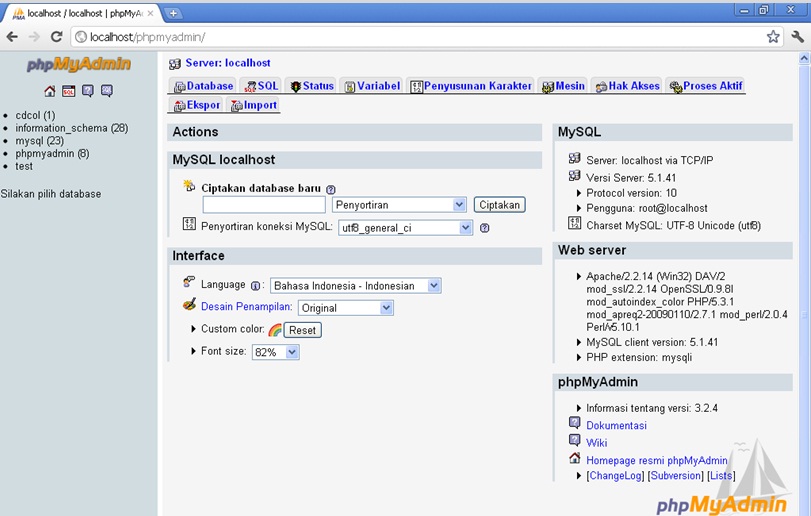Click the server icon beside Server: localhost via TCP/IP

[x=575, y=158]
